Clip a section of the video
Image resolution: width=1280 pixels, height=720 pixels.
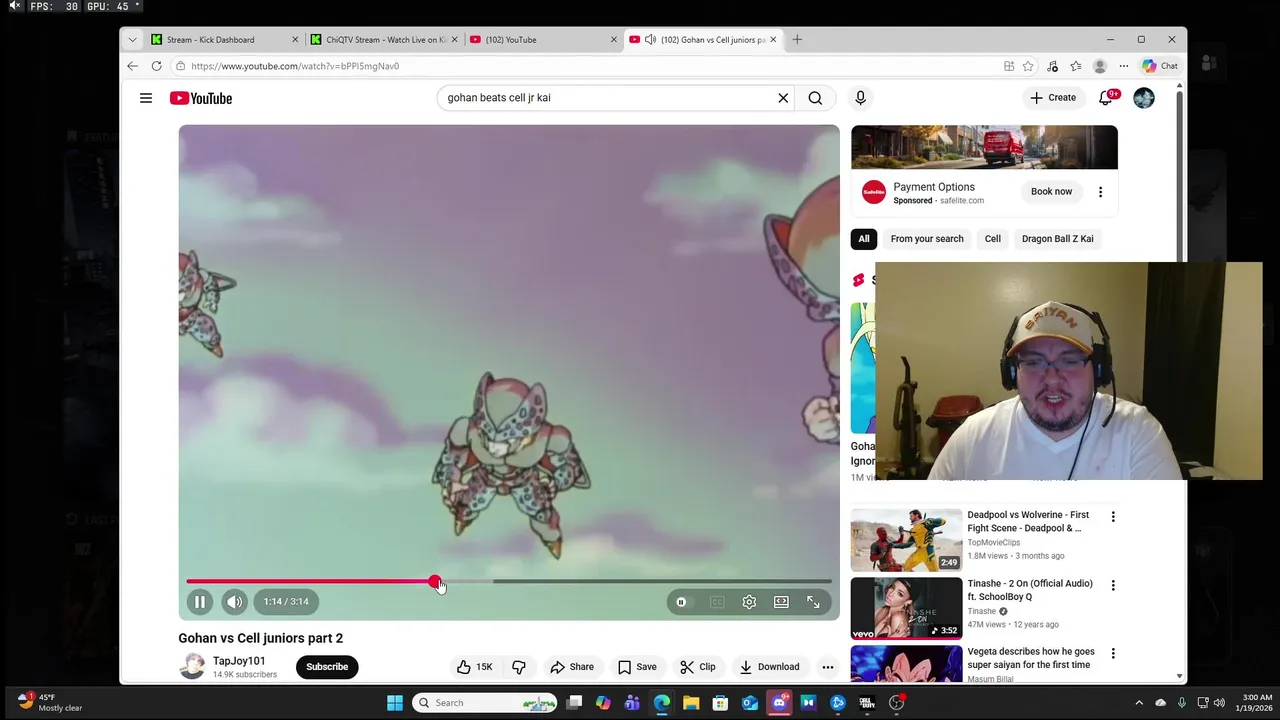[697, 667]
